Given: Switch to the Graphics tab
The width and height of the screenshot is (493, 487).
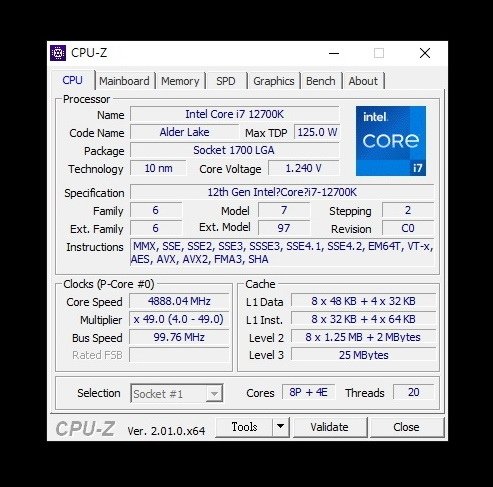Looking at the screenshot, I should [x=274, y=81].
